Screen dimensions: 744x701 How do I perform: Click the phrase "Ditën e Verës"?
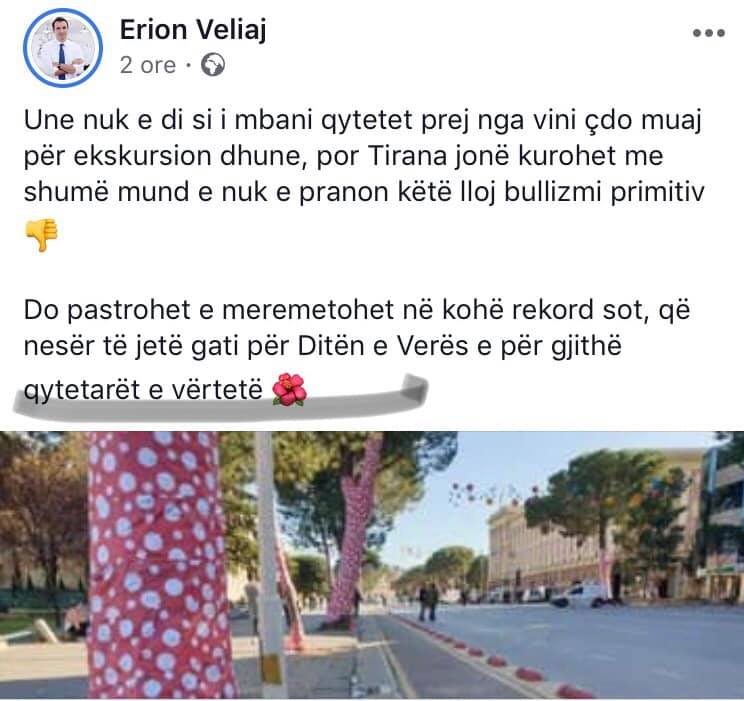pos(383,346)
